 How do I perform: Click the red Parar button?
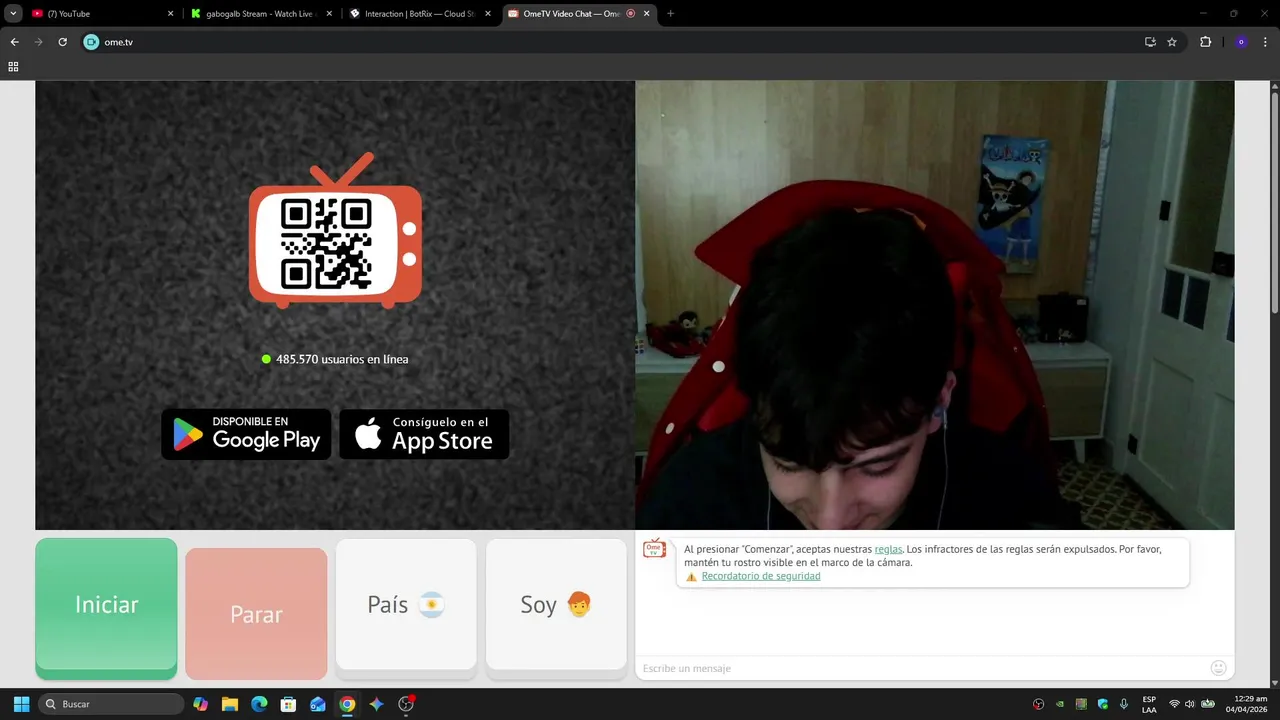click(256, 614)
